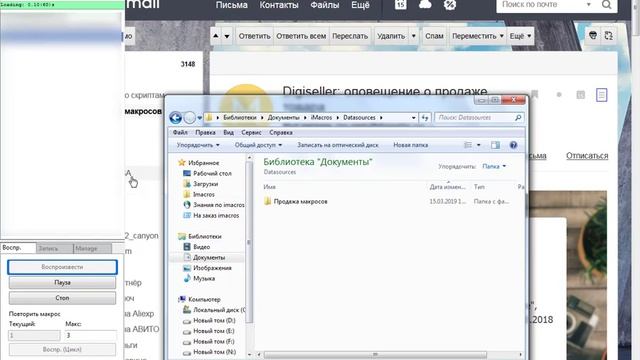This screenshot has width=640, height=360.
Task: Open the Сервис menu in Explorer
Action: [251, 133]
